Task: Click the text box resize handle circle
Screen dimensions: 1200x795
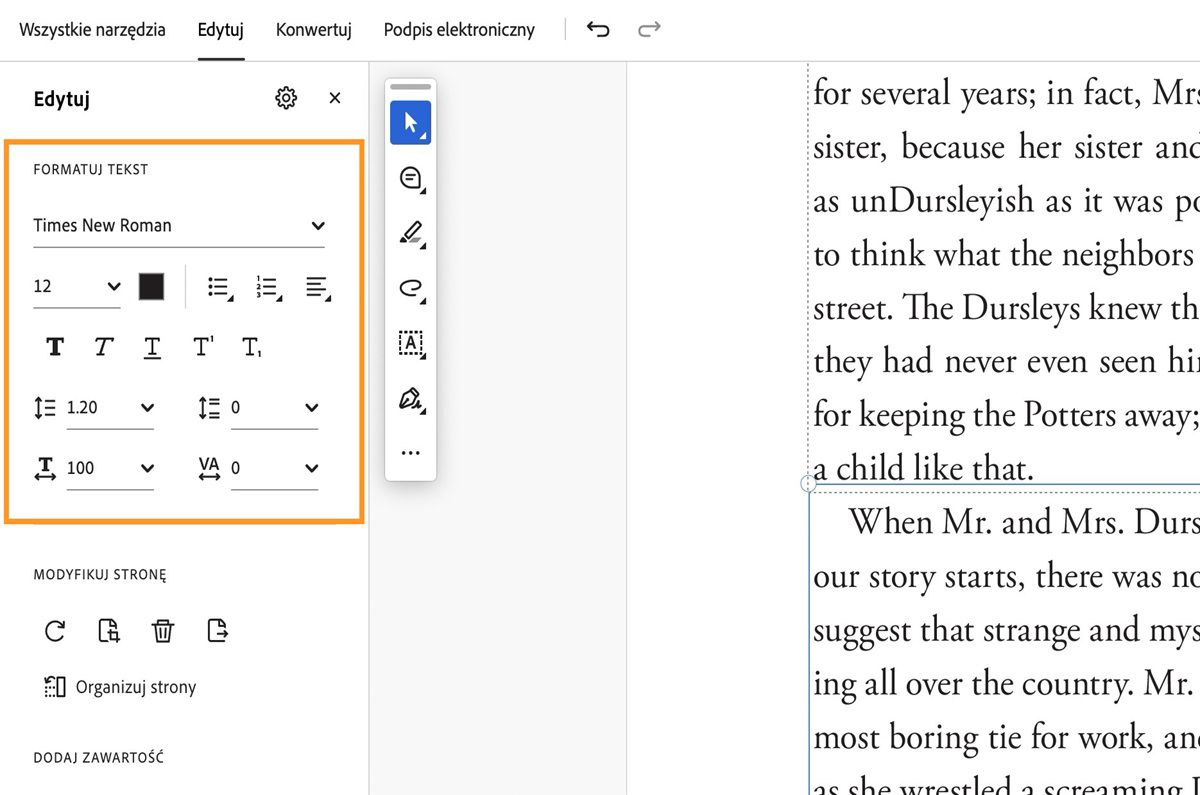Action: (x=808, y=484)
